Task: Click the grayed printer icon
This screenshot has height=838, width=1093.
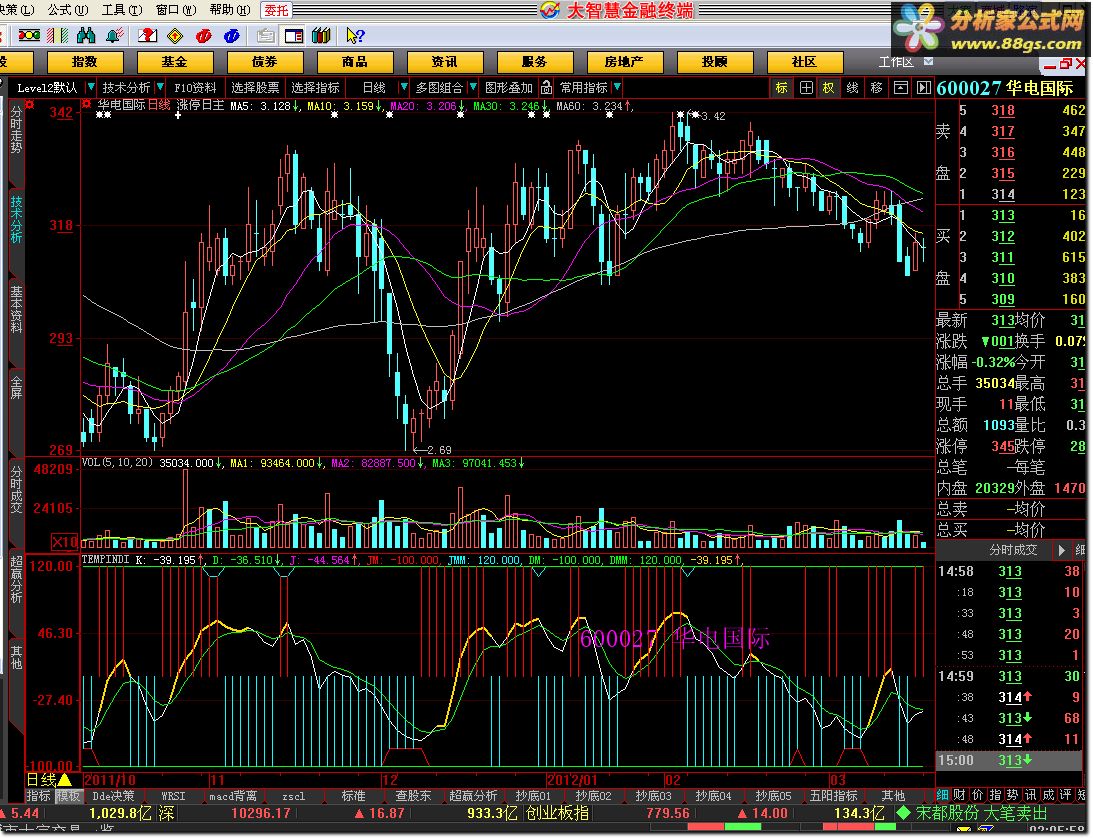Action: 265,35
